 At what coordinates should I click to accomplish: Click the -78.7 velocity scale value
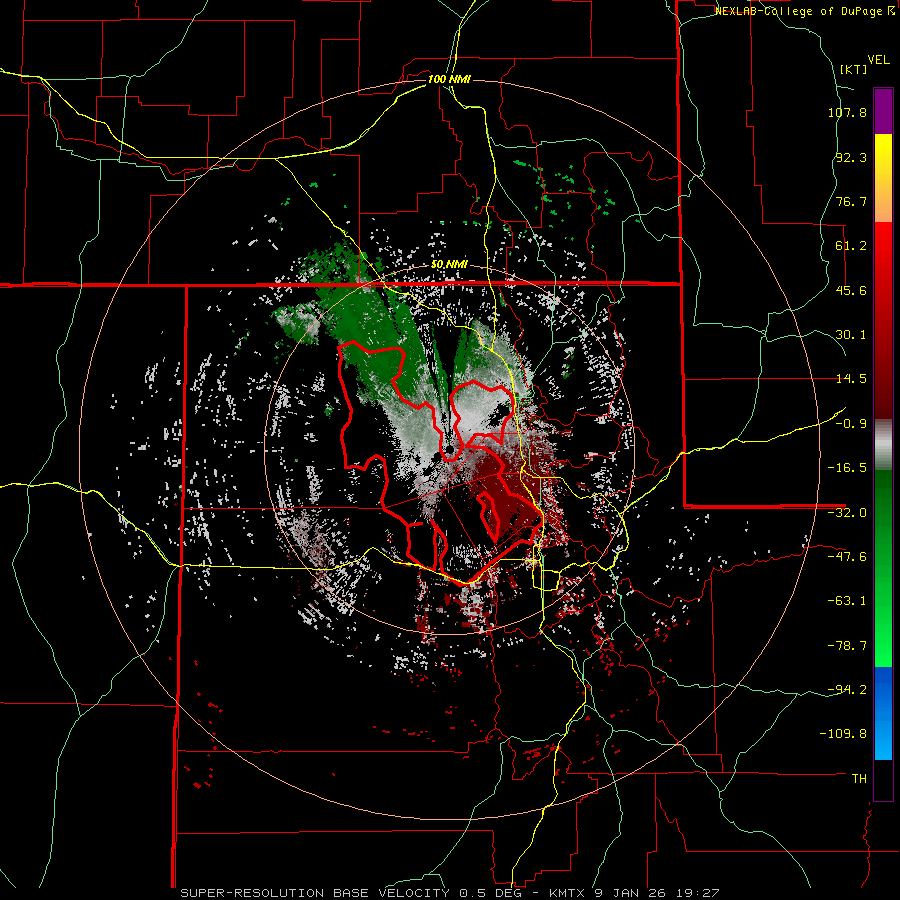click(847, 646)
